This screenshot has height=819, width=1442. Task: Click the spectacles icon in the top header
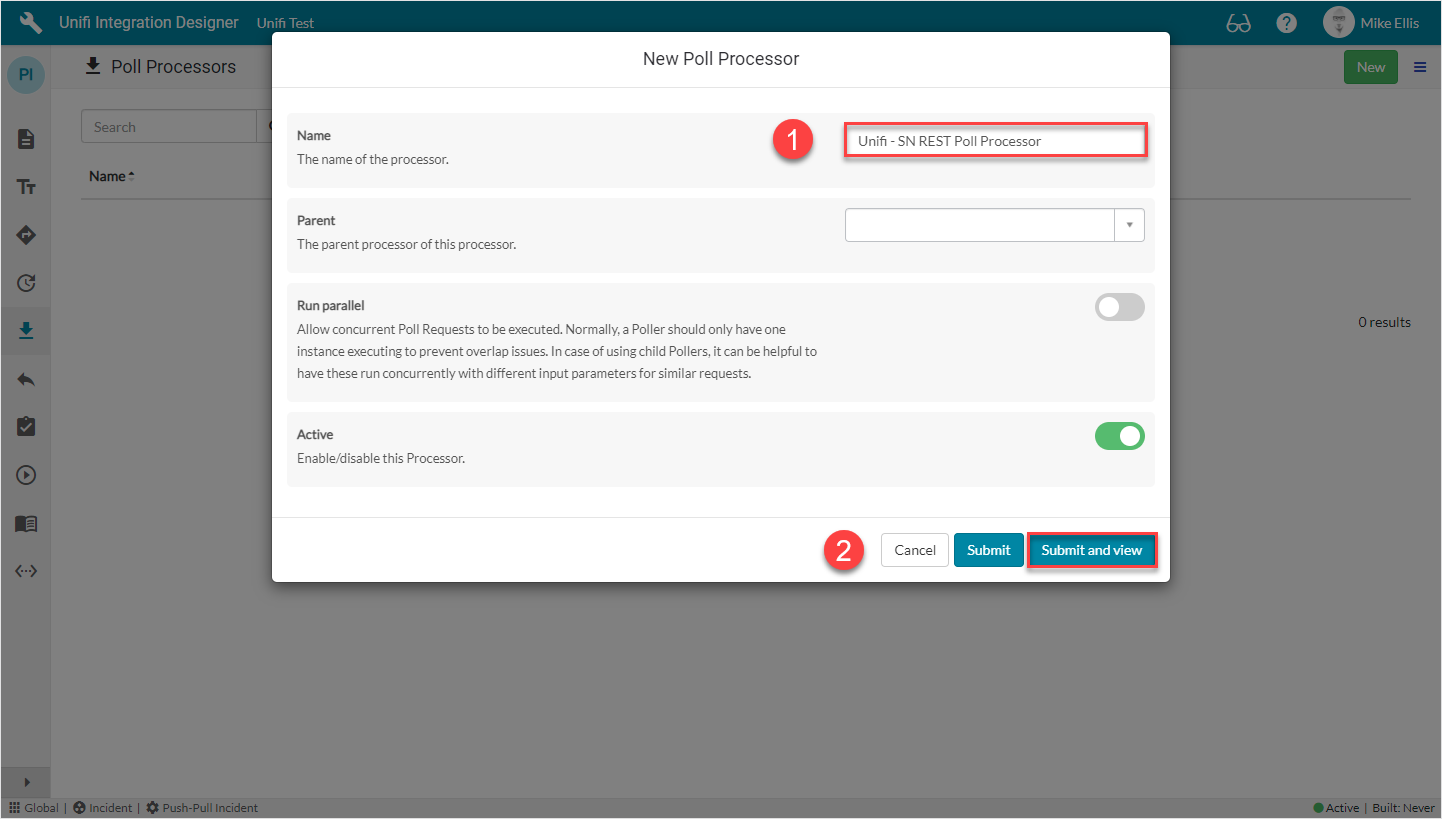click(1238, 22)
